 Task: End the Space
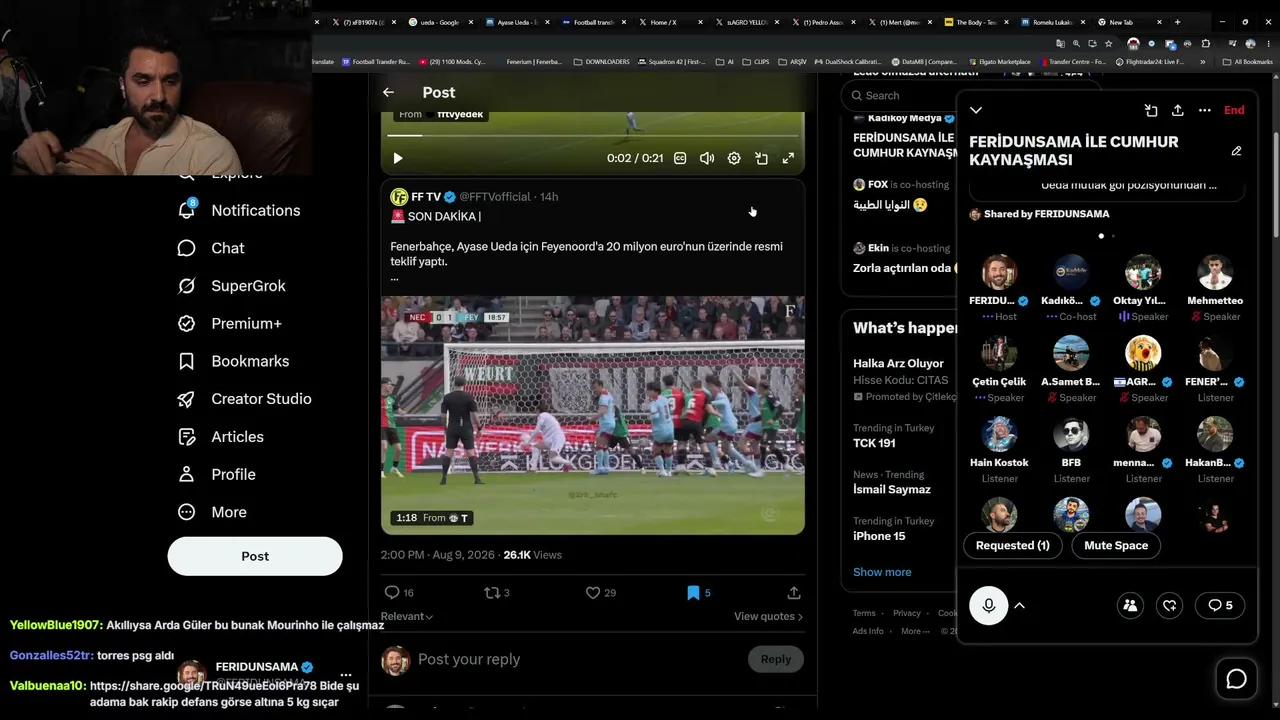(x=1234, y=110)
